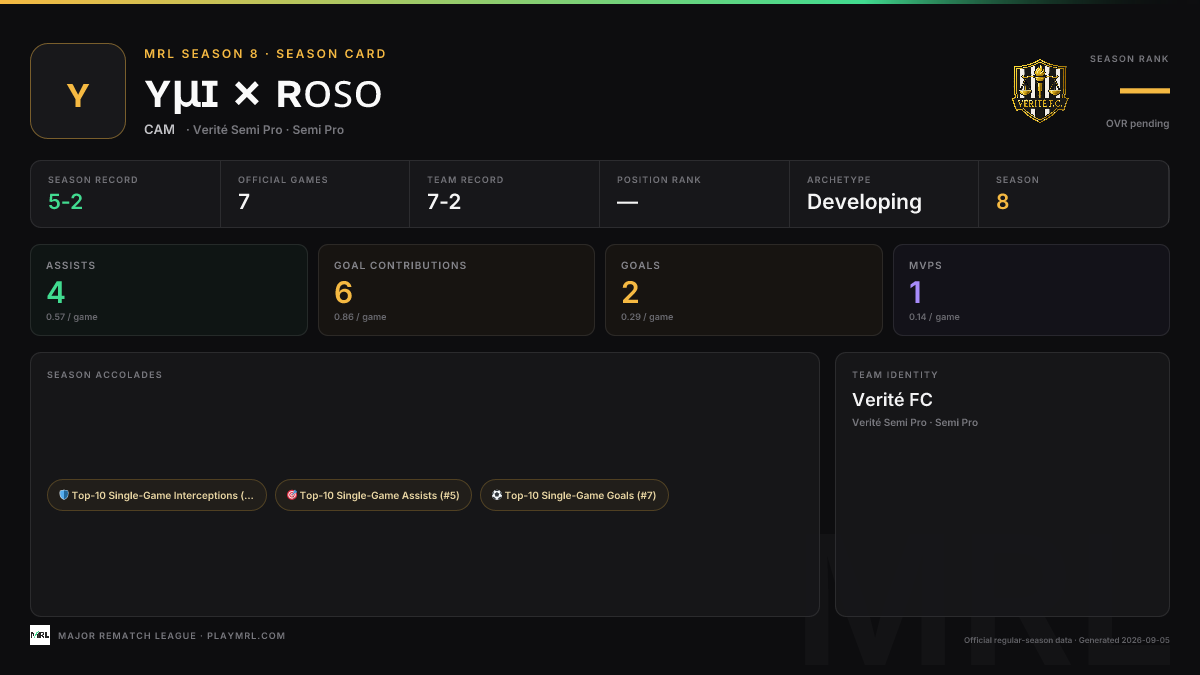This screenshot has height=675, width=1200.
Task: Click the Team Identity heading
Action: [x=895, y=375]
